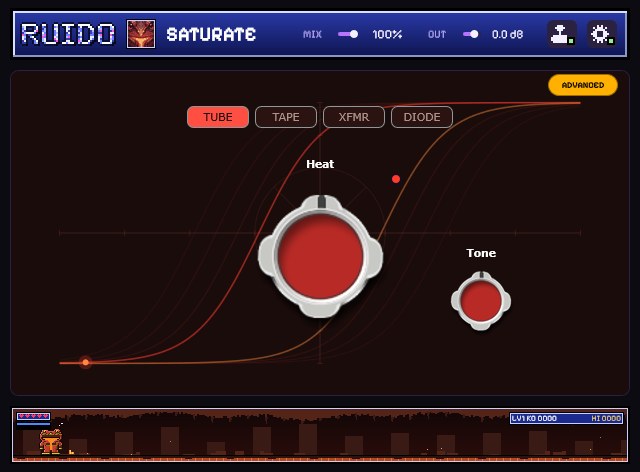The image size is (640, 472).
Task: Click the 0.0 dB output value
Action: tap(507, 34)
